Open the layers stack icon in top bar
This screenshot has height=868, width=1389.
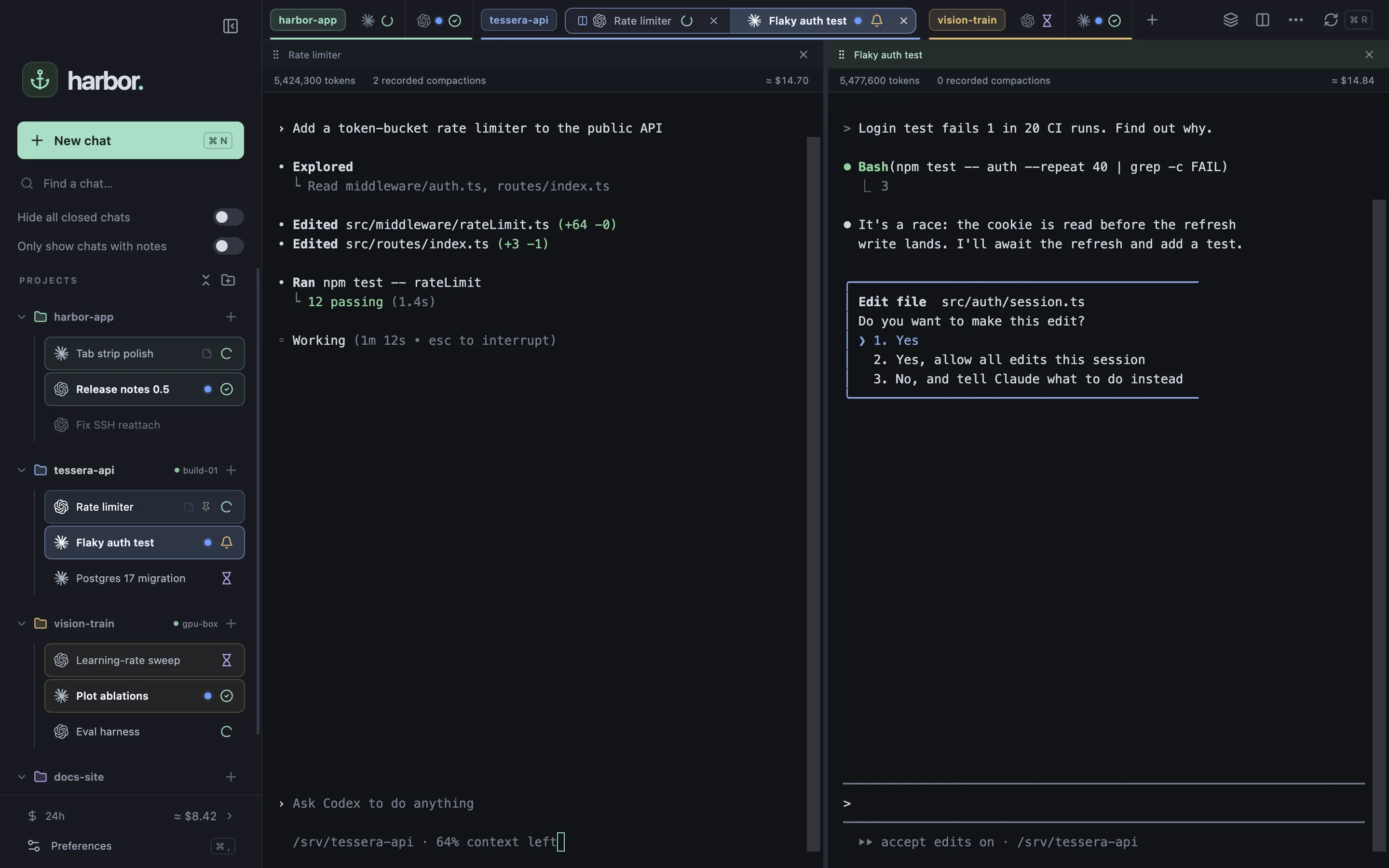1231,20
